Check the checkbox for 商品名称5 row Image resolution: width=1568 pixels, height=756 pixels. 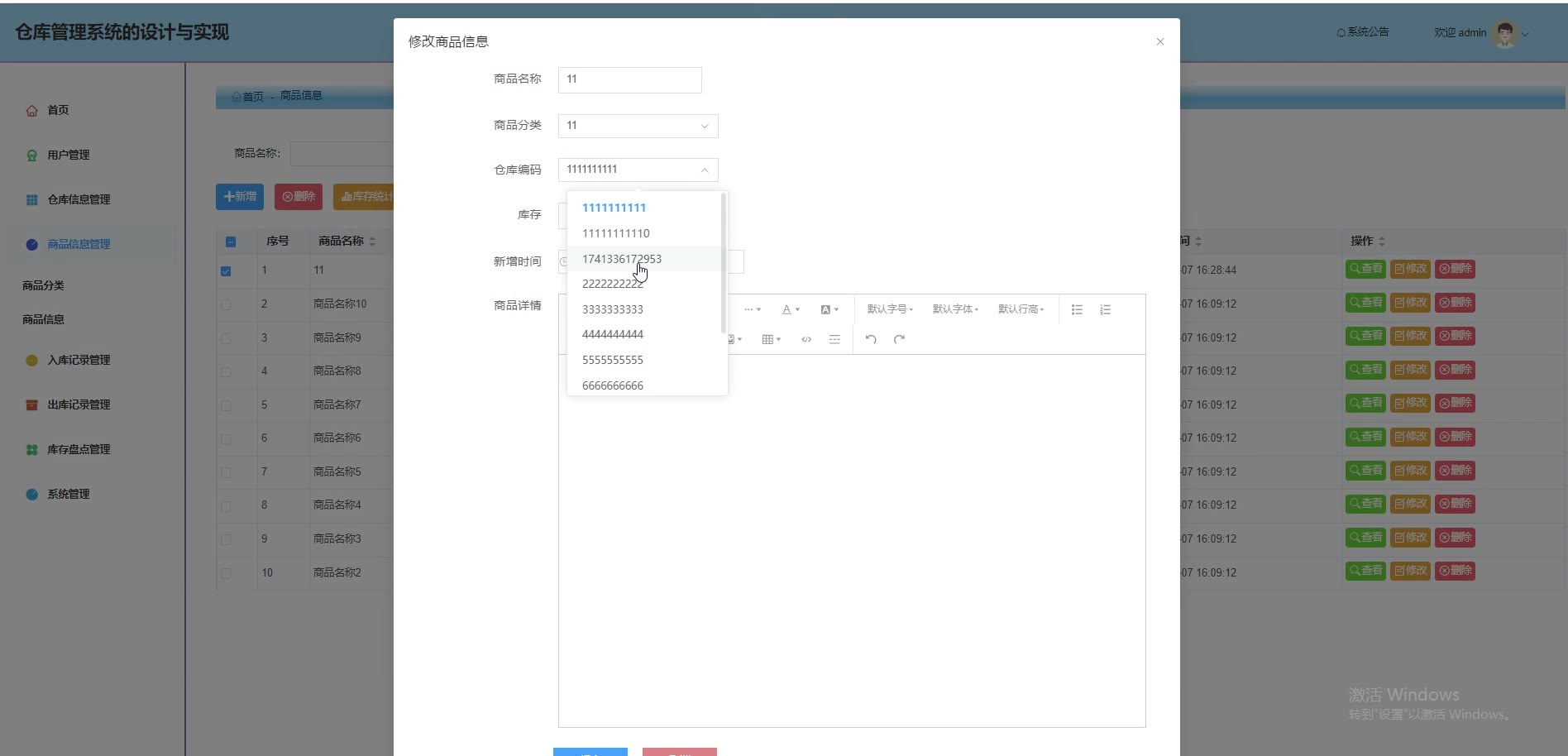click(226, 472)
